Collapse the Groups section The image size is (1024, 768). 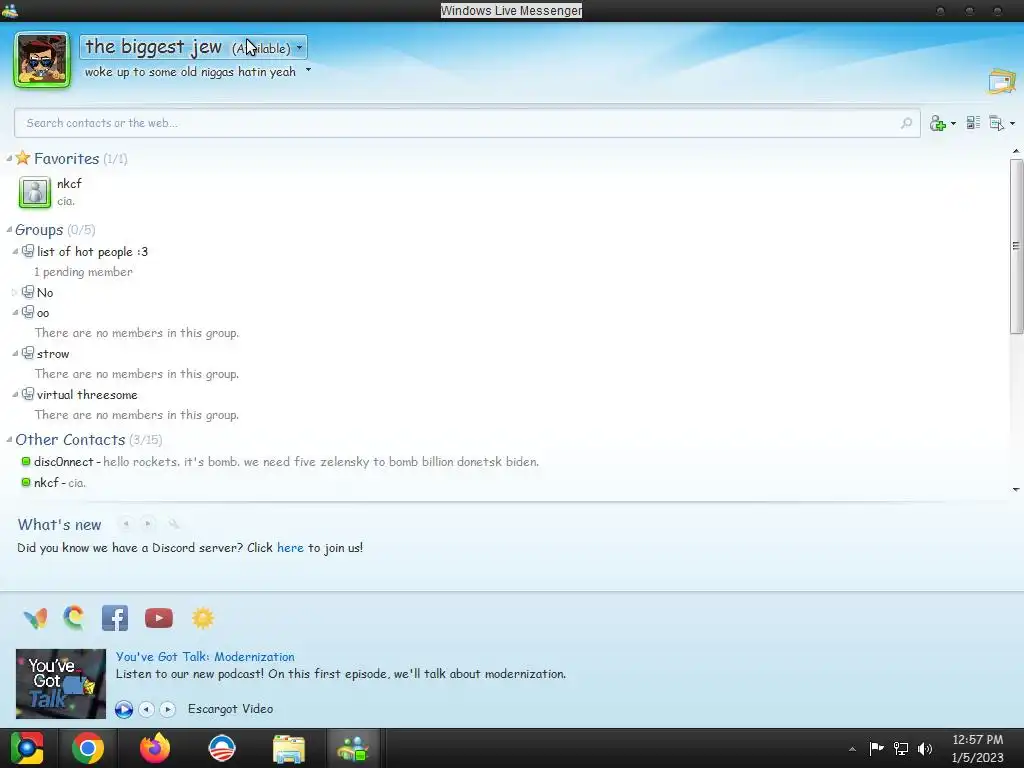pos(9,229)
